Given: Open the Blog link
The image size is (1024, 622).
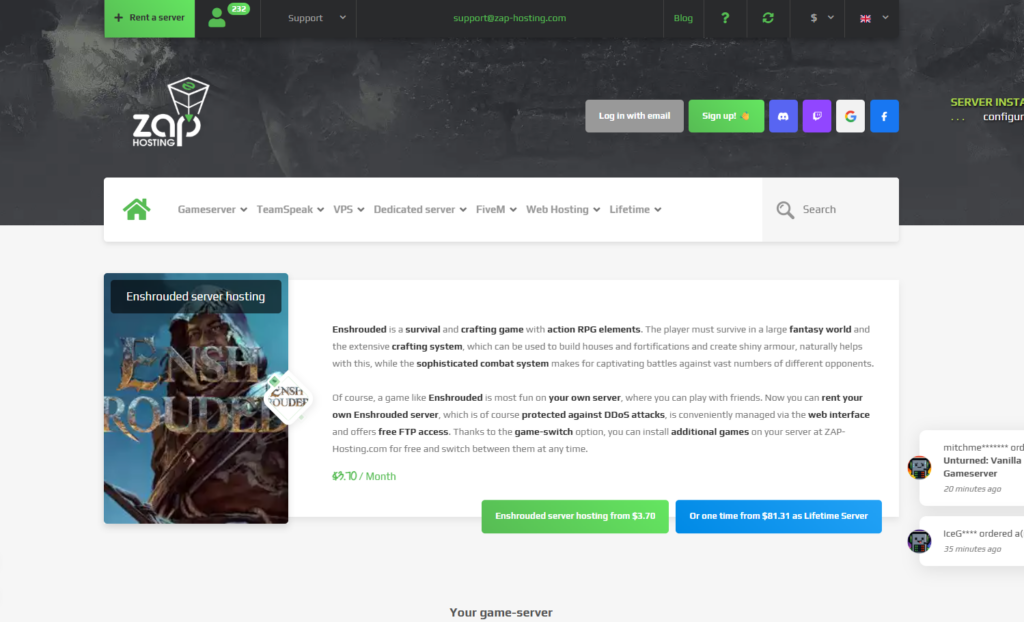Looking at the screenshot, I should tap(683, 18).
